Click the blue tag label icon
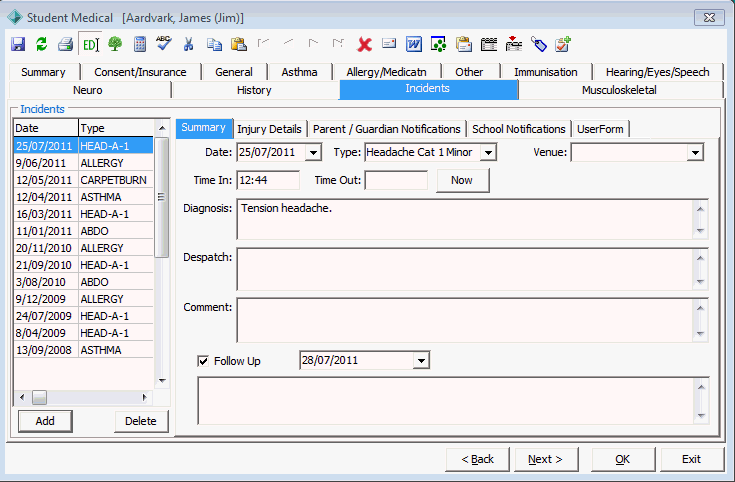735x482 pixels. [539, 45]
